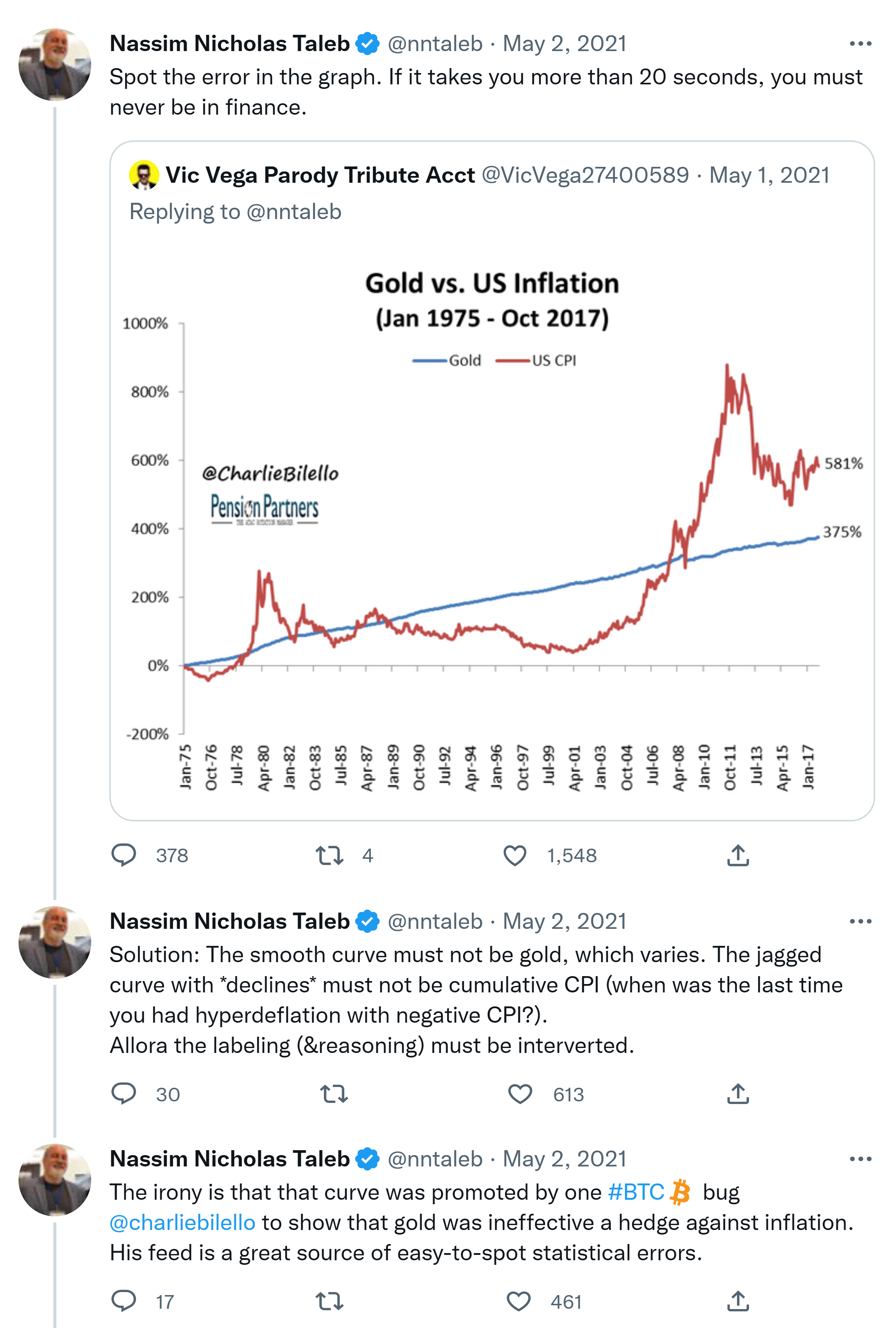Image resolution: width=896 pixels, height=1328 pixels.
Task: Like the tweet with 461 likes
Action: pyautogui.click(x=518, y=1301)
